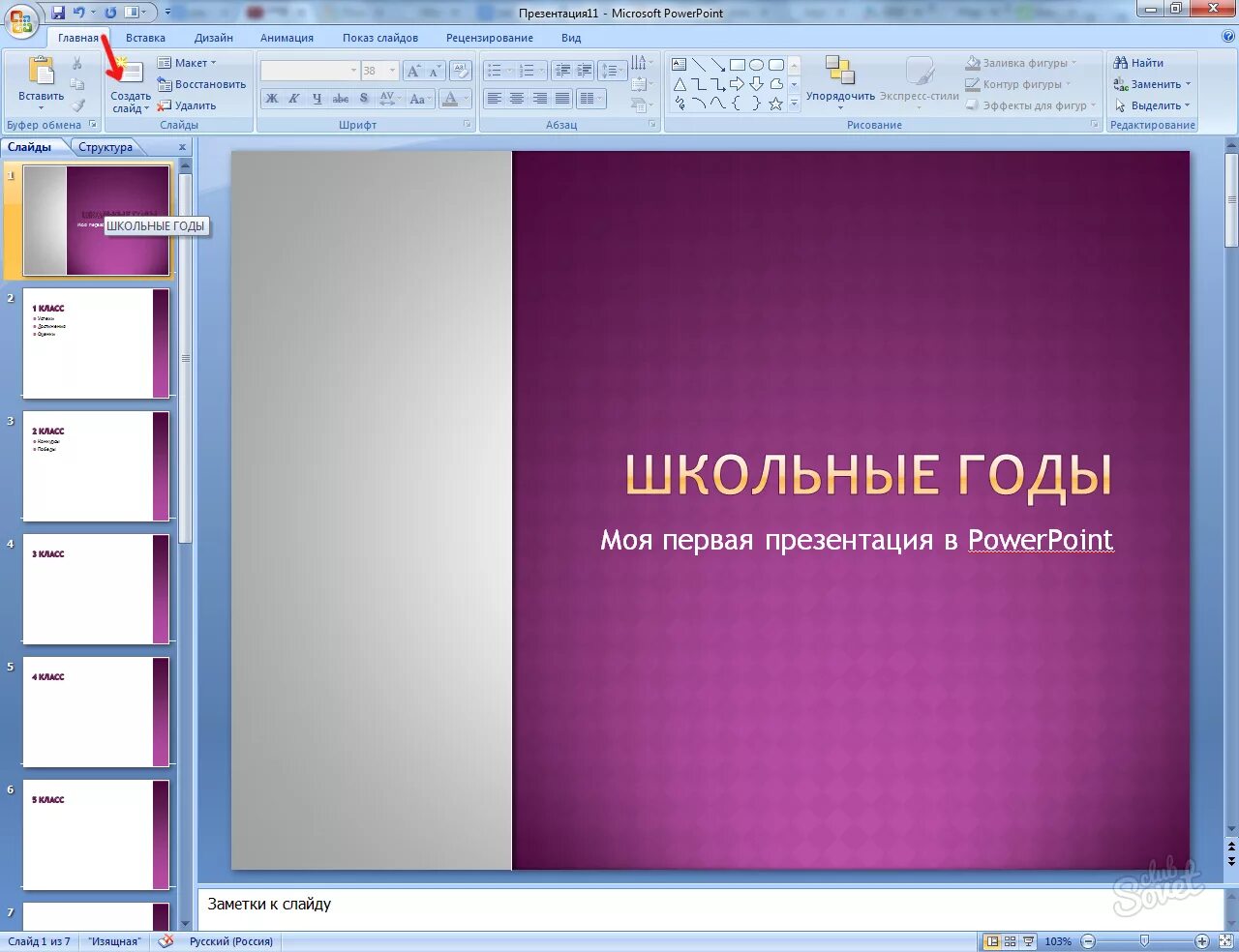Increase font size with large A icon
The image size is (1239, 952).
tap(413, 71)
